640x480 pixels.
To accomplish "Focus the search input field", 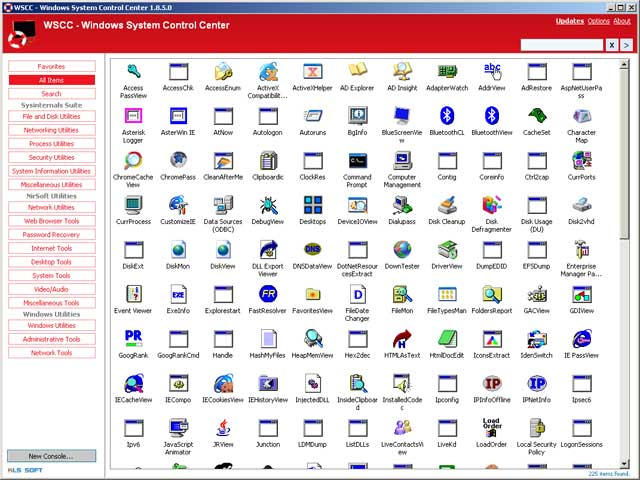I will [x=562, y=45].
